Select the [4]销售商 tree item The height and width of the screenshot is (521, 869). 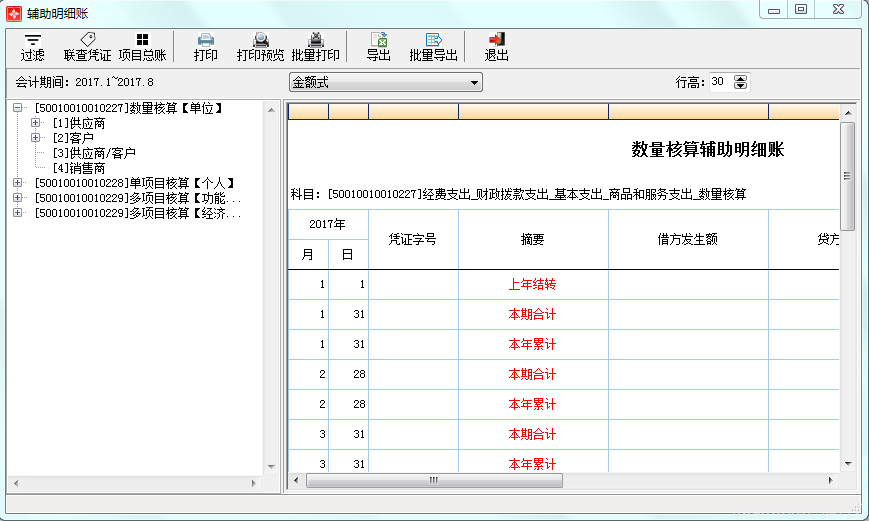click(x=79, y=168)
